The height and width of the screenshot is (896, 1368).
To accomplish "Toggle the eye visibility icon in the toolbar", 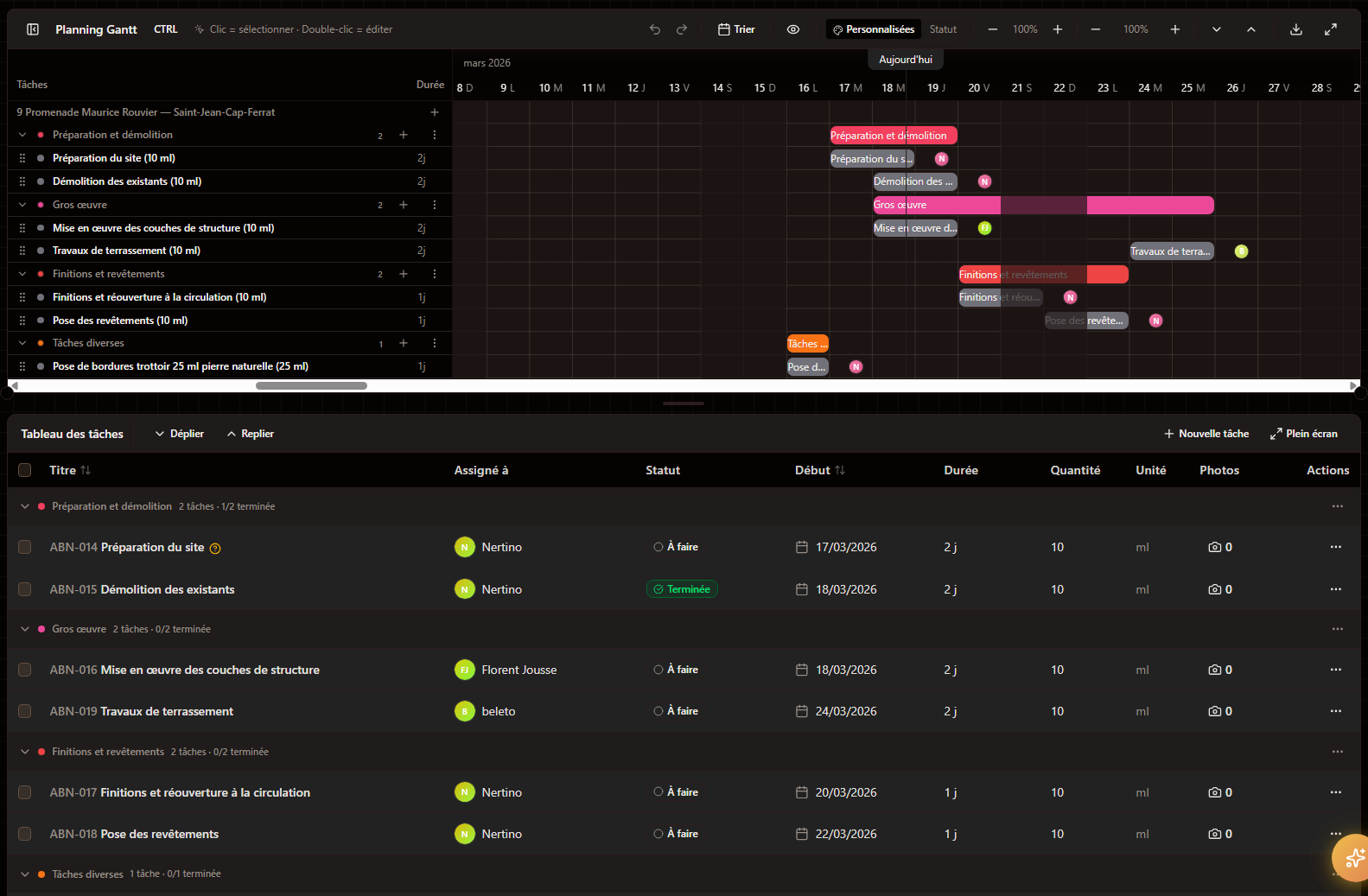I will click(x=793, y=29).
